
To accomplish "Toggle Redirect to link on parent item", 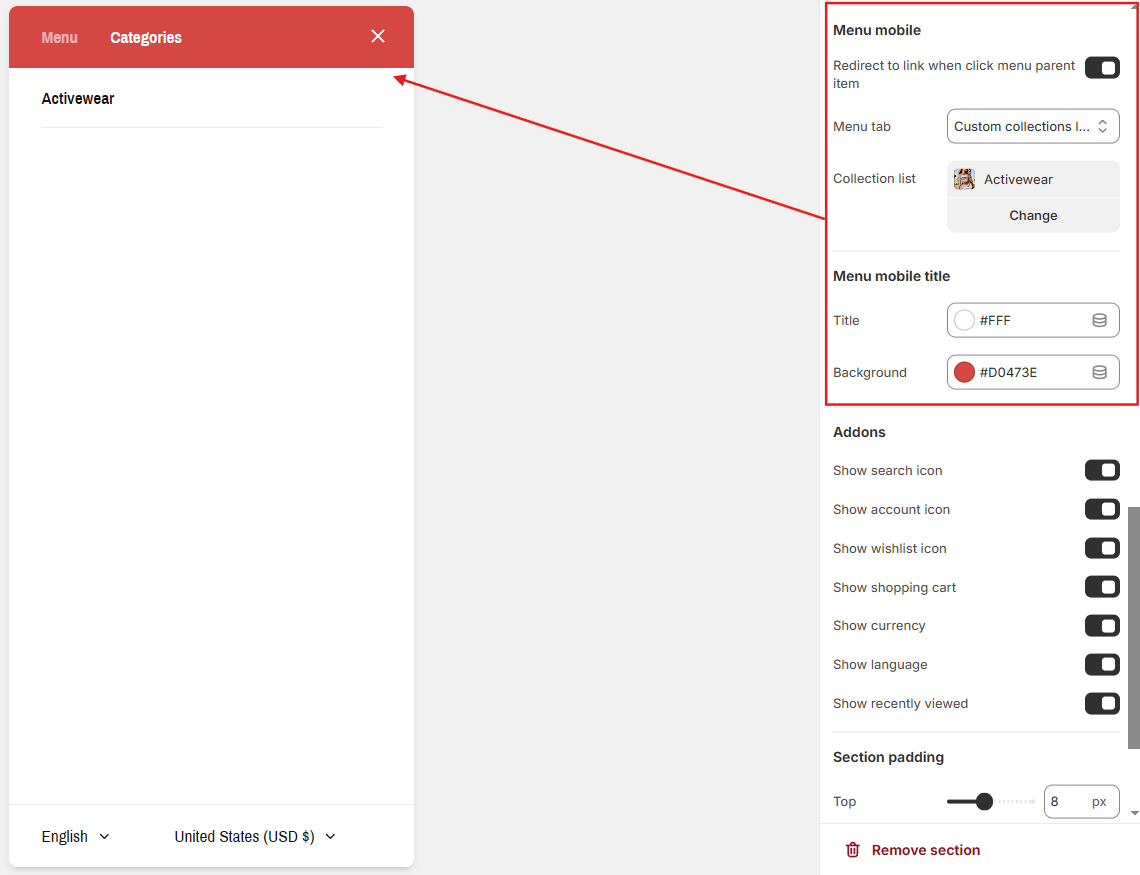I will [x=1102, y=68].
